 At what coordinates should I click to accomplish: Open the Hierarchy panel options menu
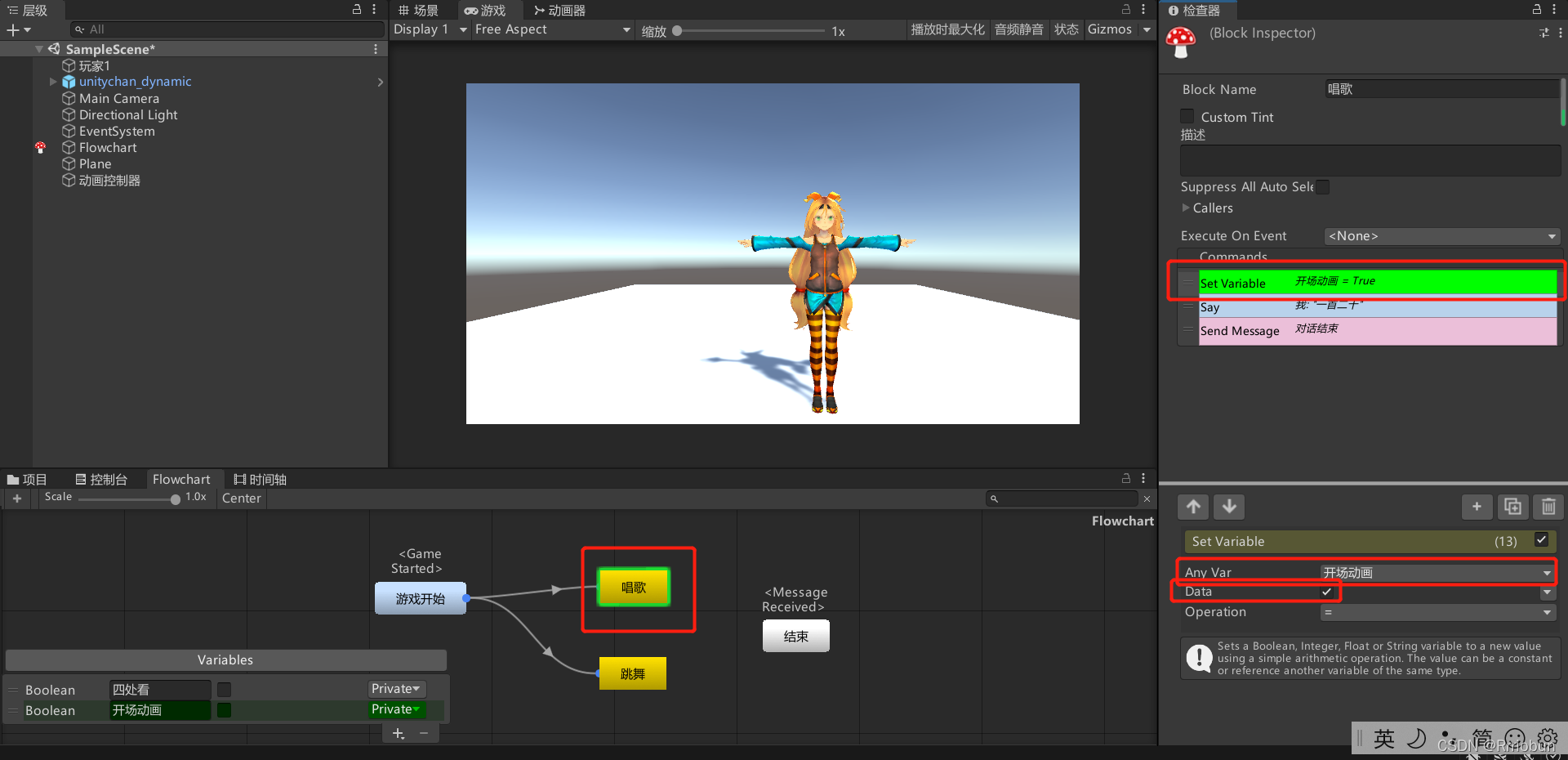[374, 9]
